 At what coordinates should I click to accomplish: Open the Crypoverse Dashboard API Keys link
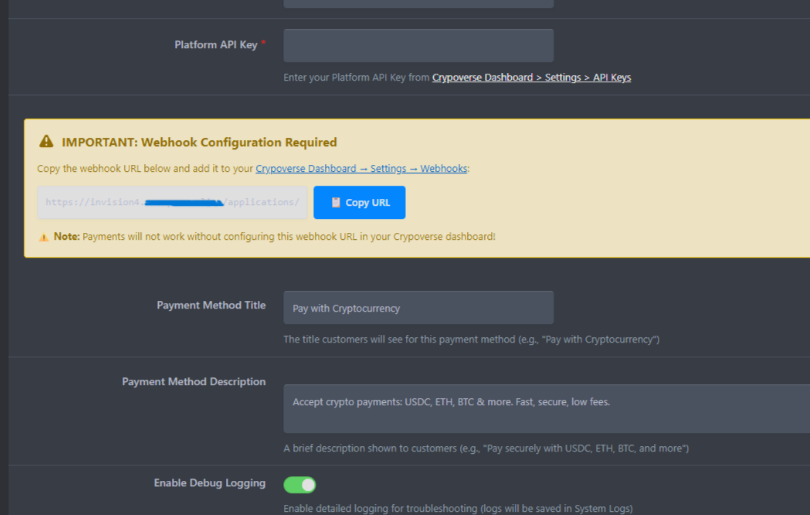[x=531, y=77]
